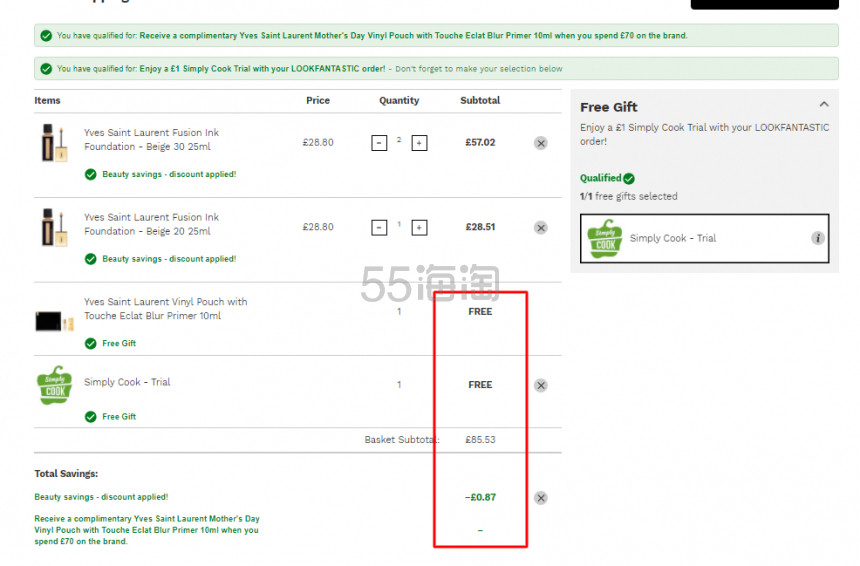Click Free Gift label under Simply Cook
860x566 pixels.
[119, 417]
